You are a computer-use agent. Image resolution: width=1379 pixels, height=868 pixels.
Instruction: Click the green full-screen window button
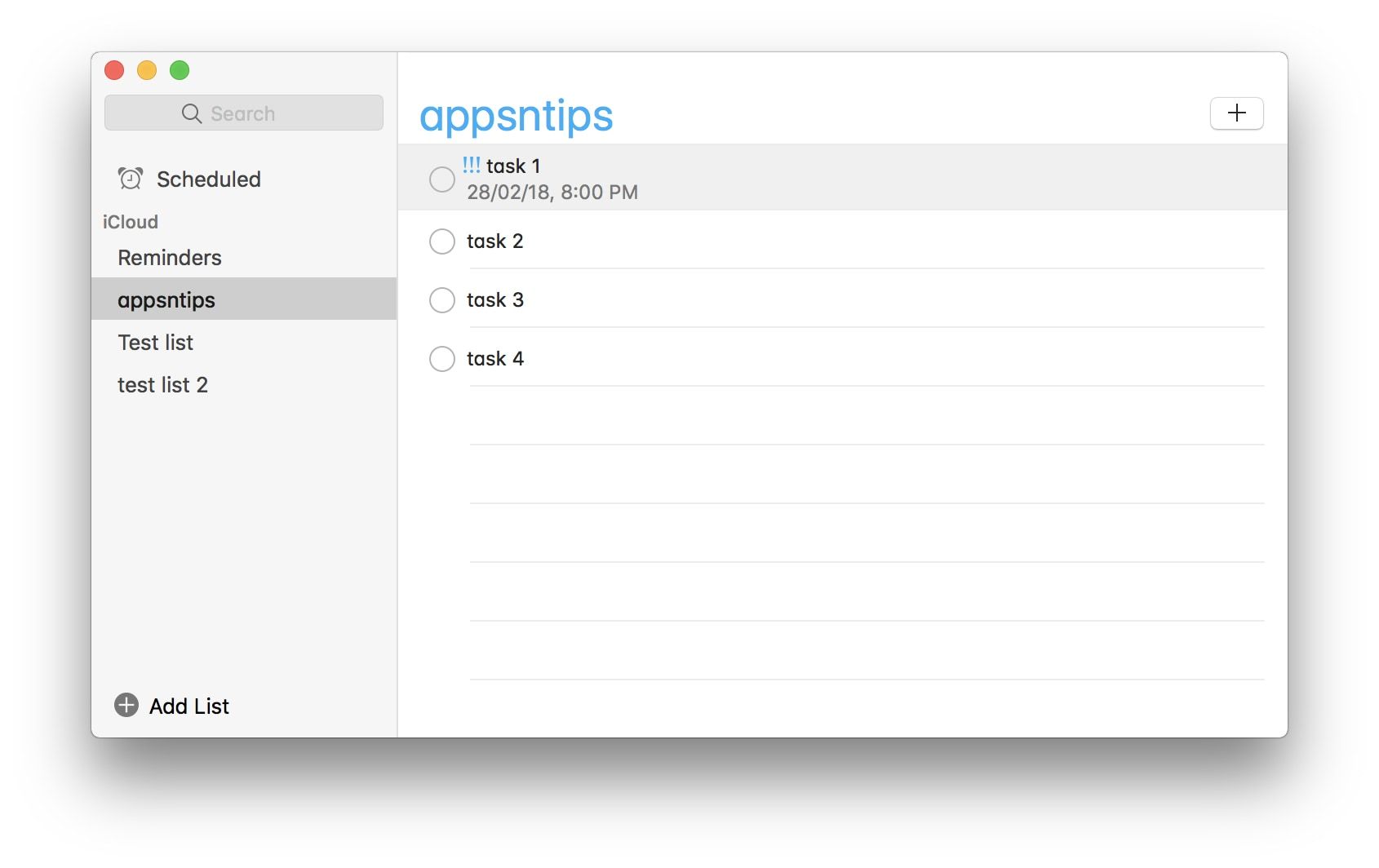pyautogui.click(x=180, y=71)
